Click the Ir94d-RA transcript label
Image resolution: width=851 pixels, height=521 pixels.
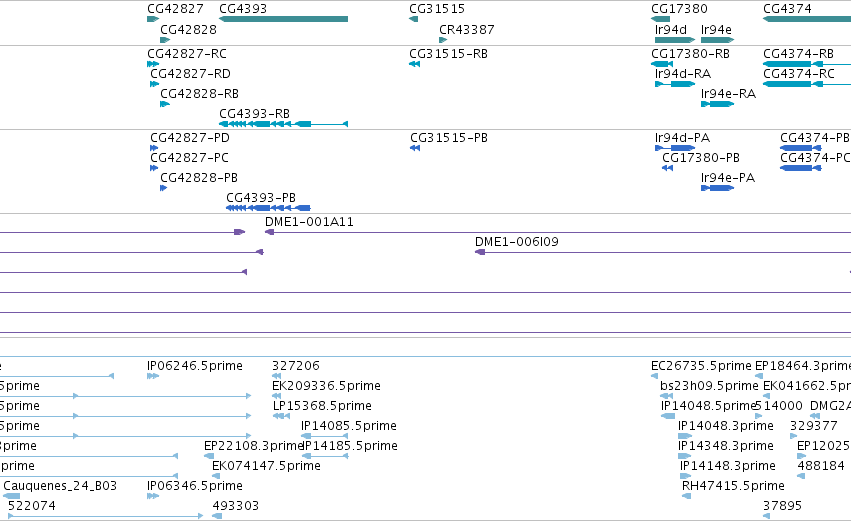(683, 73)
